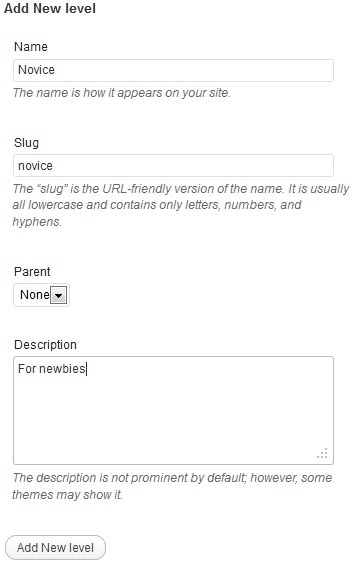
Task: Click the Slug field label
Action: pos(26,143)
